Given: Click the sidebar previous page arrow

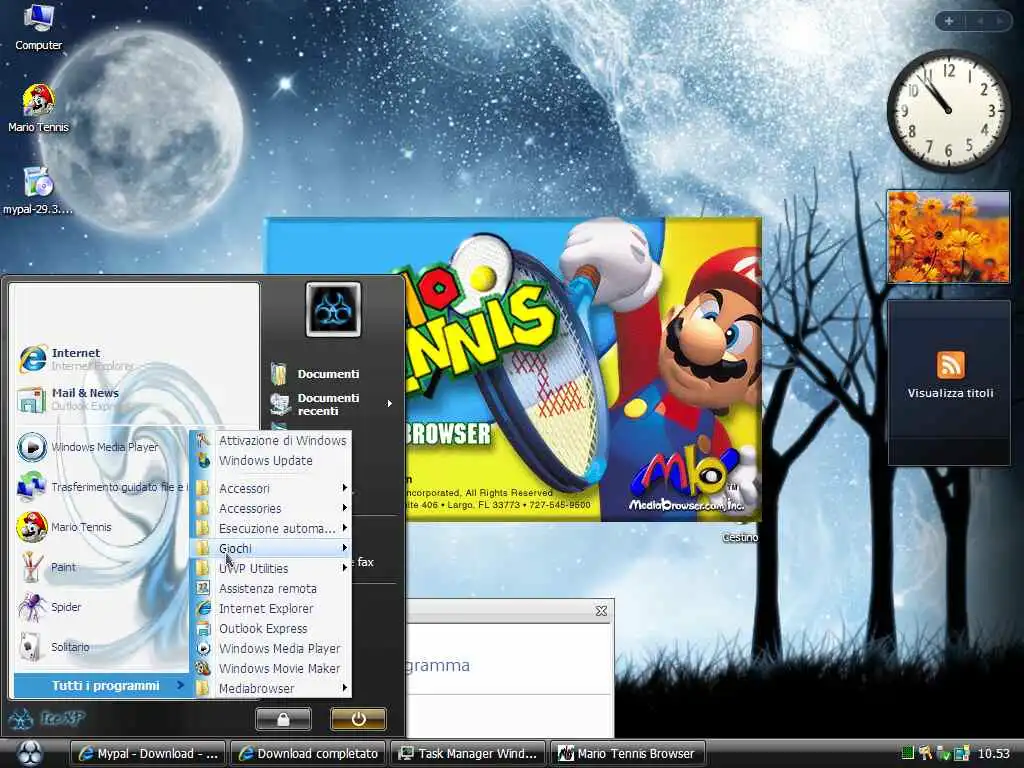Looking at the screenshot, I should pos(980,21).
